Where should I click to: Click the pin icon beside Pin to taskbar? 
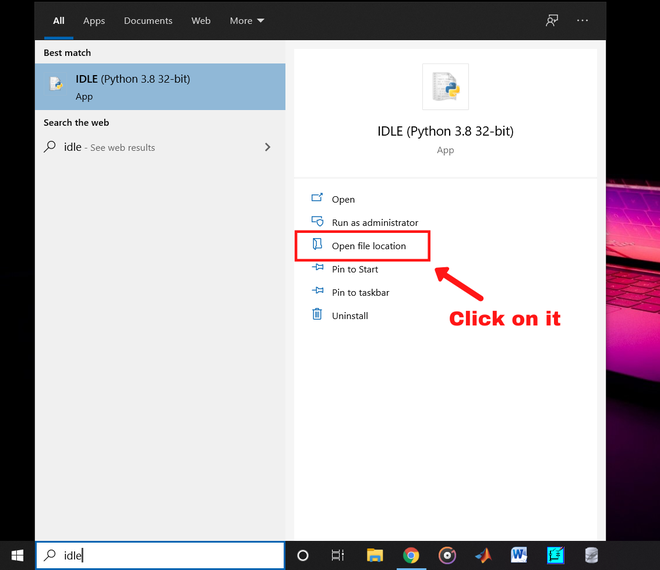pos(318,290)
